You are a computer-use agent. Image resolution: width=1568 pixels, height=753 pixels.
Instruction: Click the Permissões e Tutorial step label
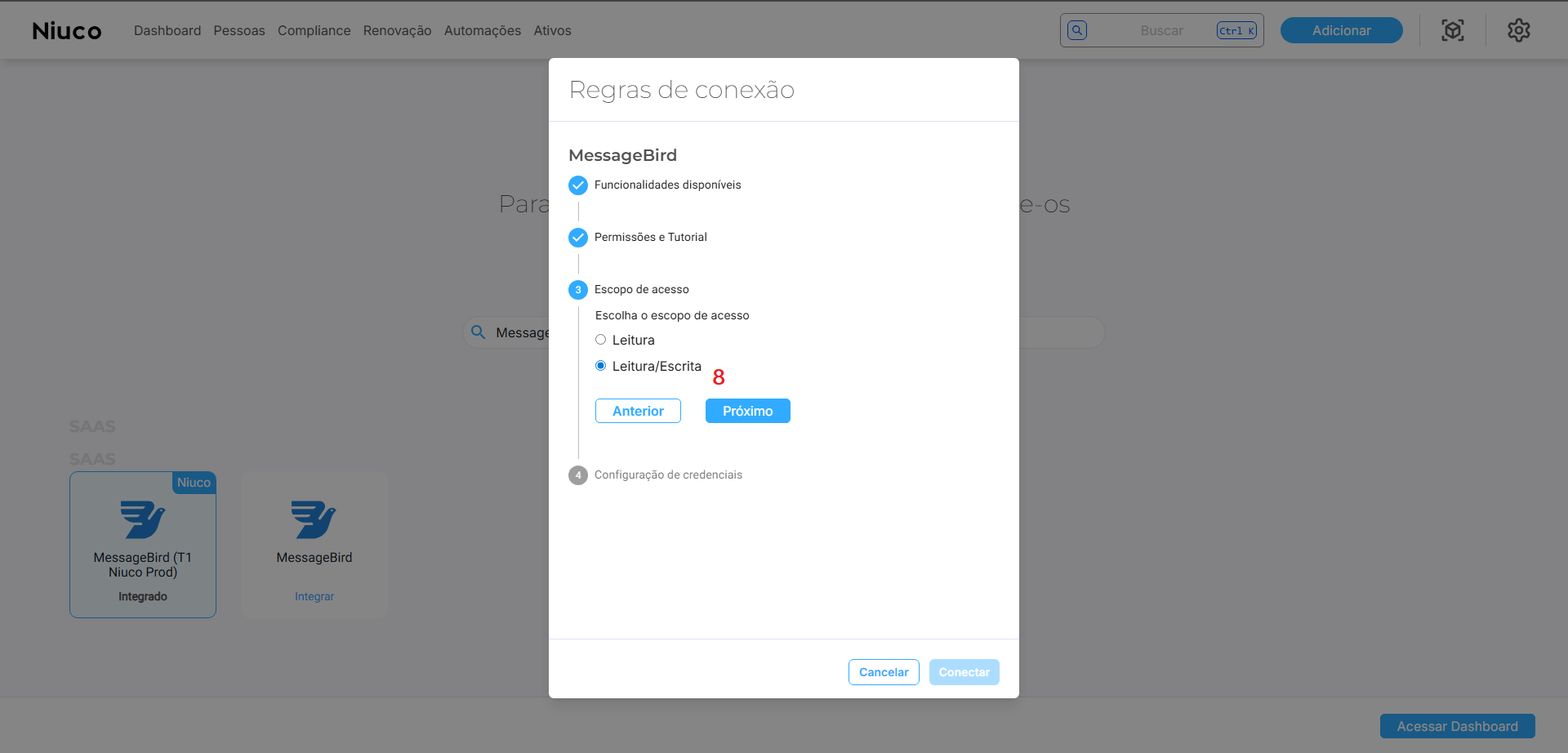[651, 237]
